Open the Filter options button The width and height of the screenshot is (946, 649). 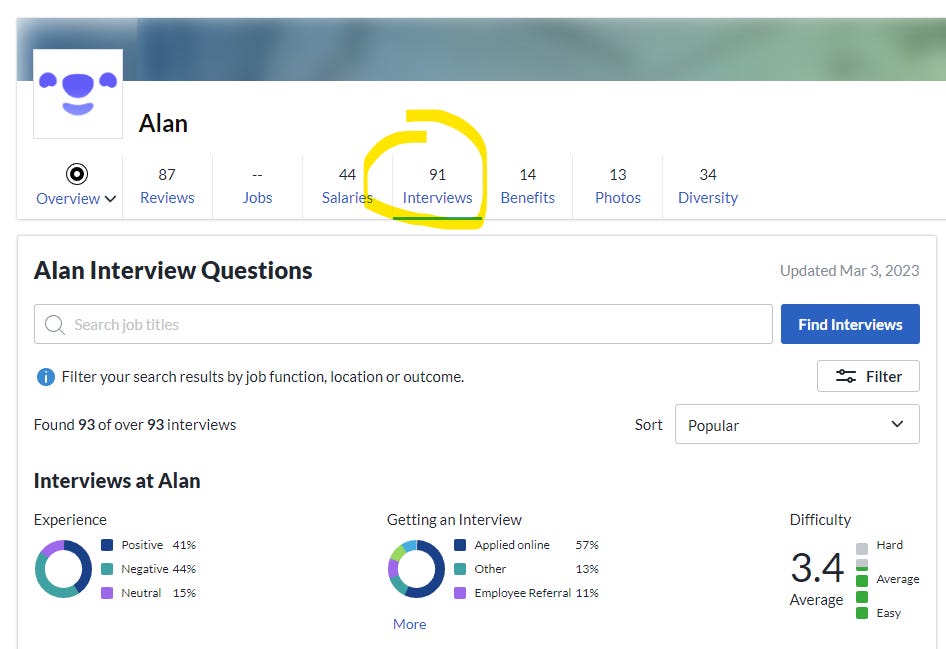[868, 376]
